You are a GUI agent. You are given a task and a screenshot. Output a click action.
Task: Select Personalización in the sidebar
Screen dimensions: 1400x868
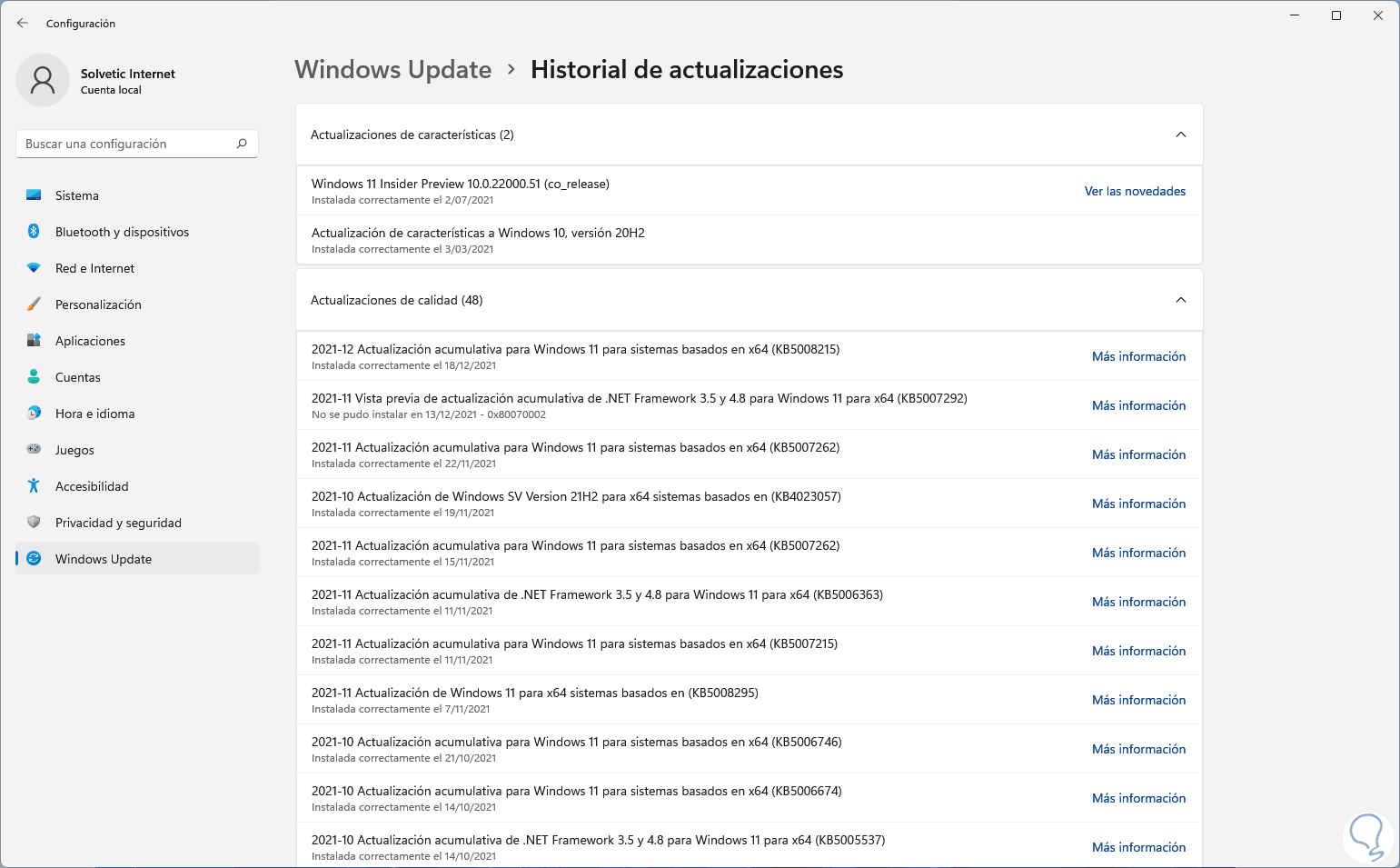pos(137,304)
